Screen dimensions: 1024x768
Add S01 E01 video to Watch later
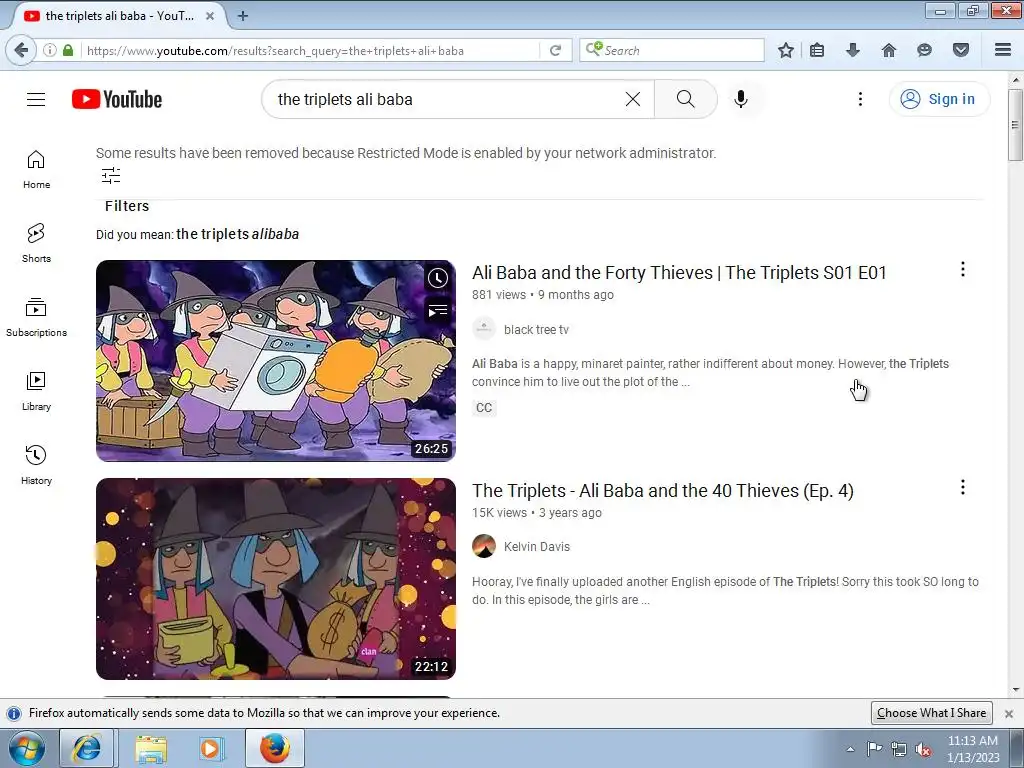pyautogui.click(x=438, y=278)
